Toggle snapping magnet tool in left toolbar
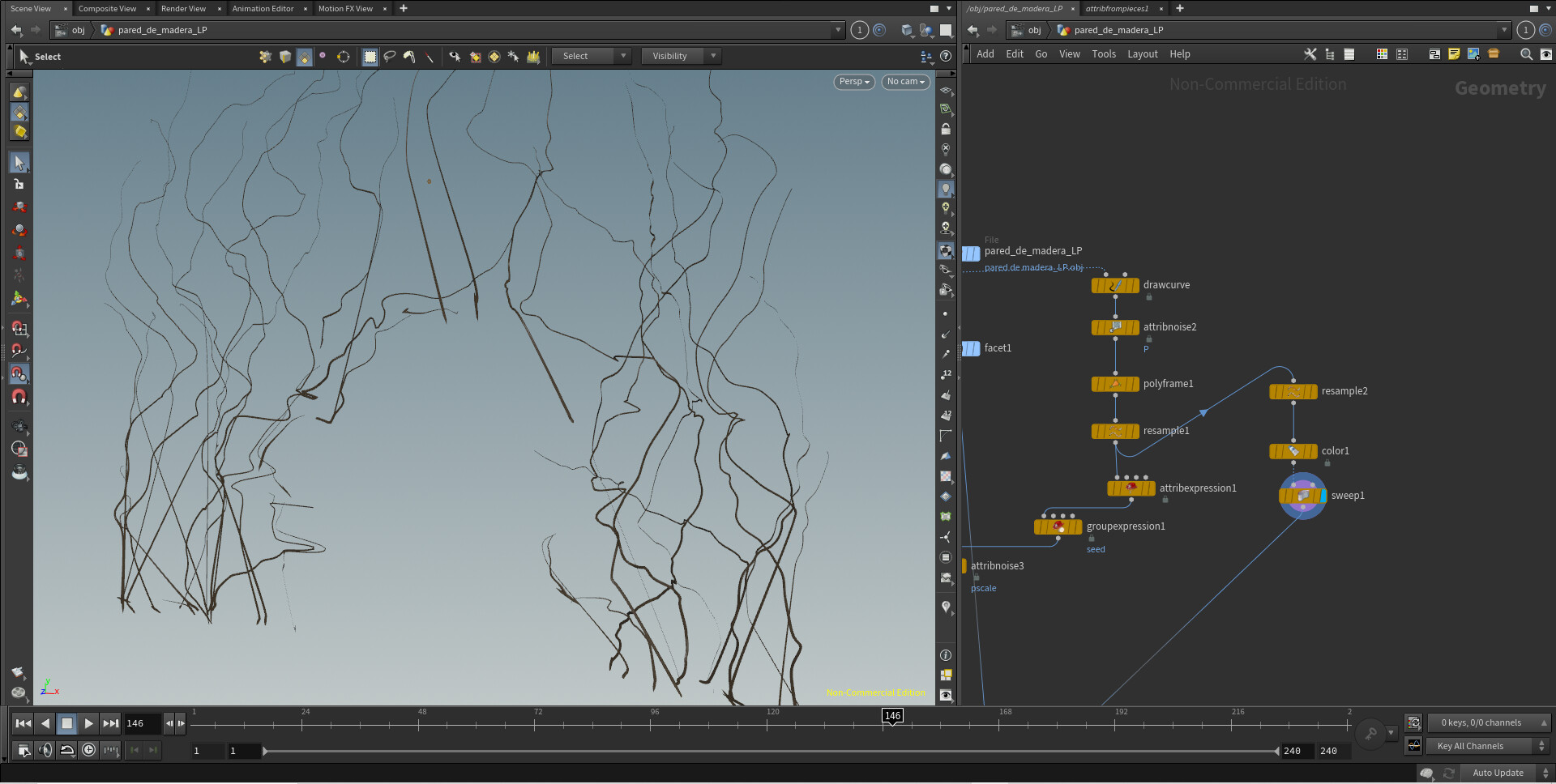 point(19,398)
